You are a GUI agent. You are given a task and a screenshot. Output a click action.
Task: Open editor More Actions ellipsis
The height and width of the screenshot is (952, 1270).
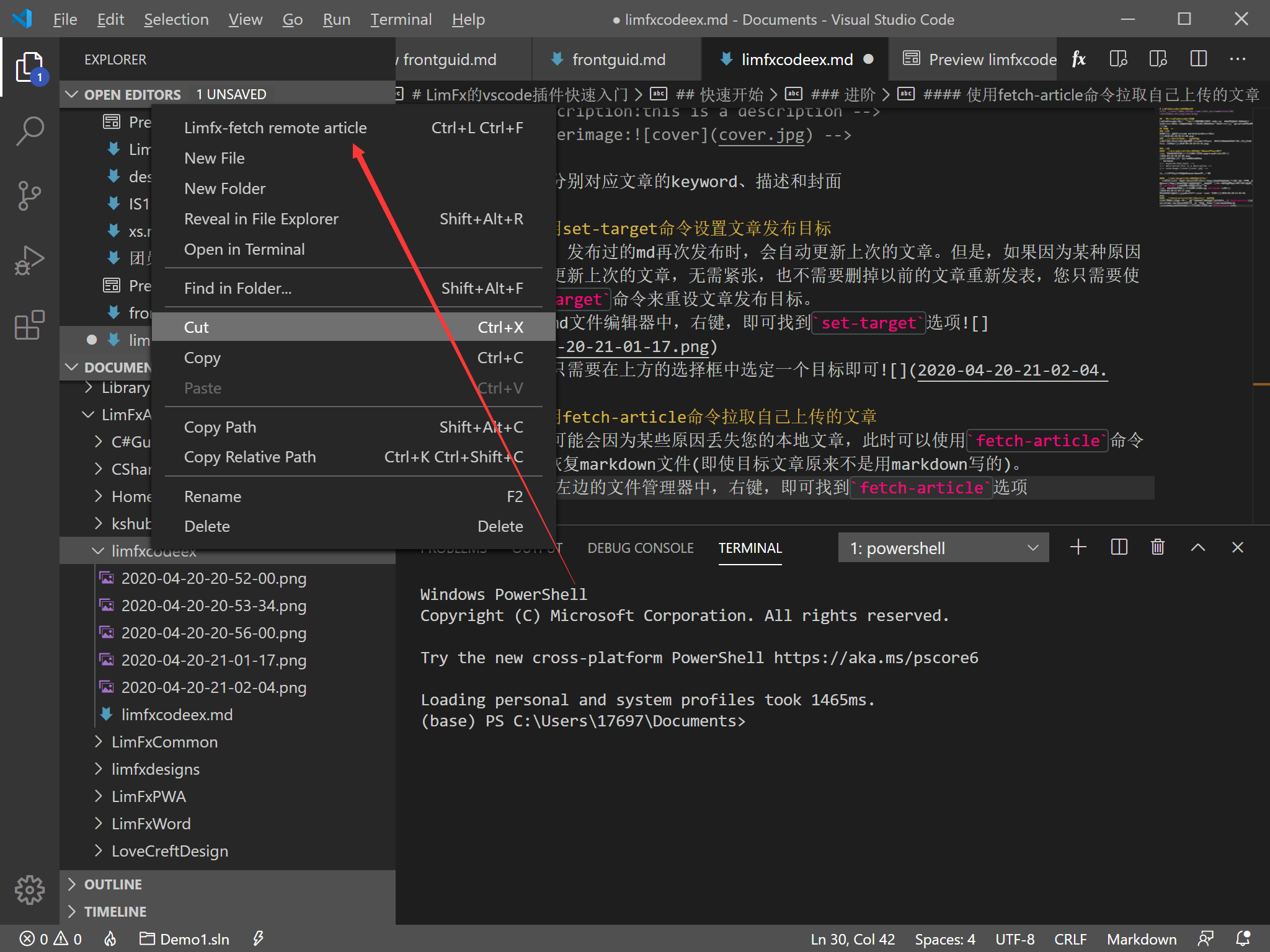1238,59
